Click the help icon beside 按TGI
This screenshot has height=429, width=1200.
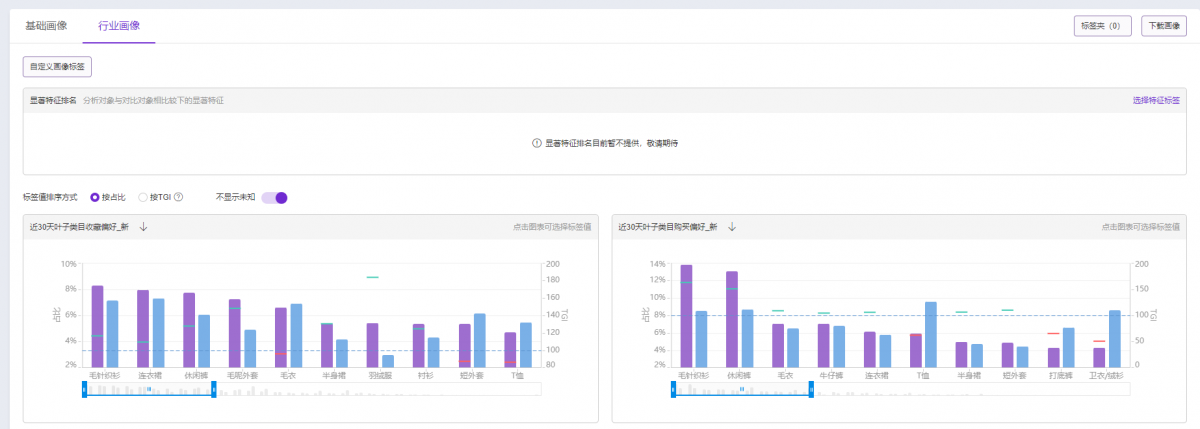(x=179, y=197)
